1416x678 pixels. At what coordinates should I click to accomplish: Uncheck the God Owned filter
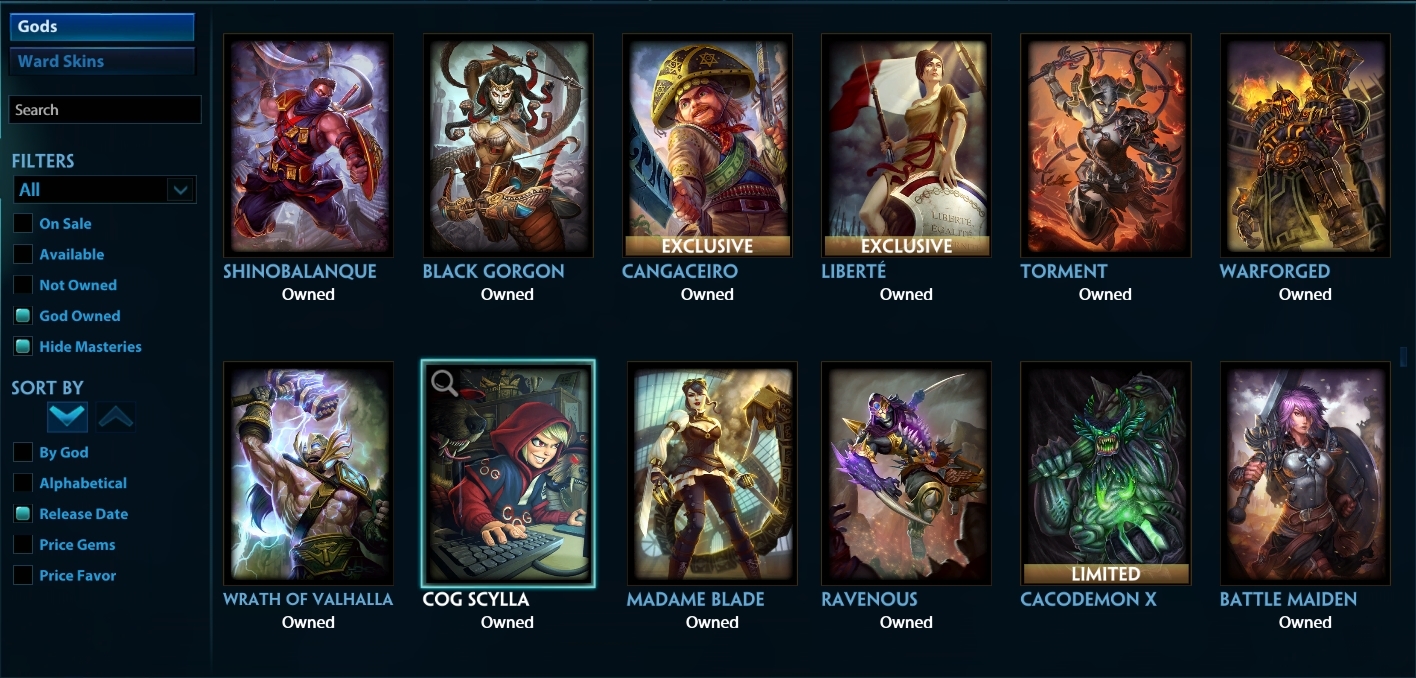[22, 316]
